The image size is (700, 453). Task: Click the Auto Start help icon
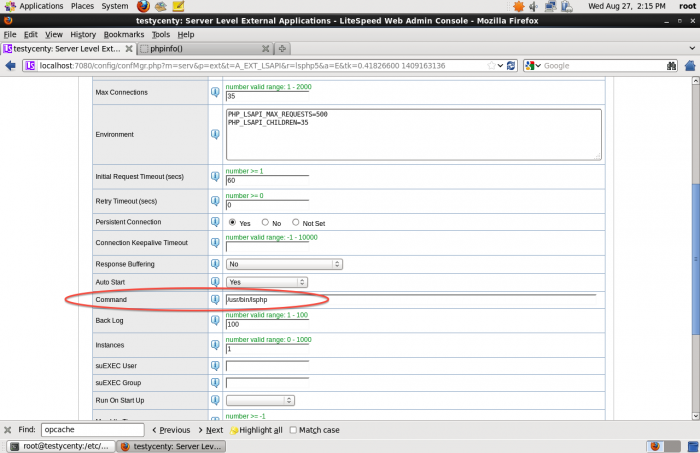tap(215, 282)
